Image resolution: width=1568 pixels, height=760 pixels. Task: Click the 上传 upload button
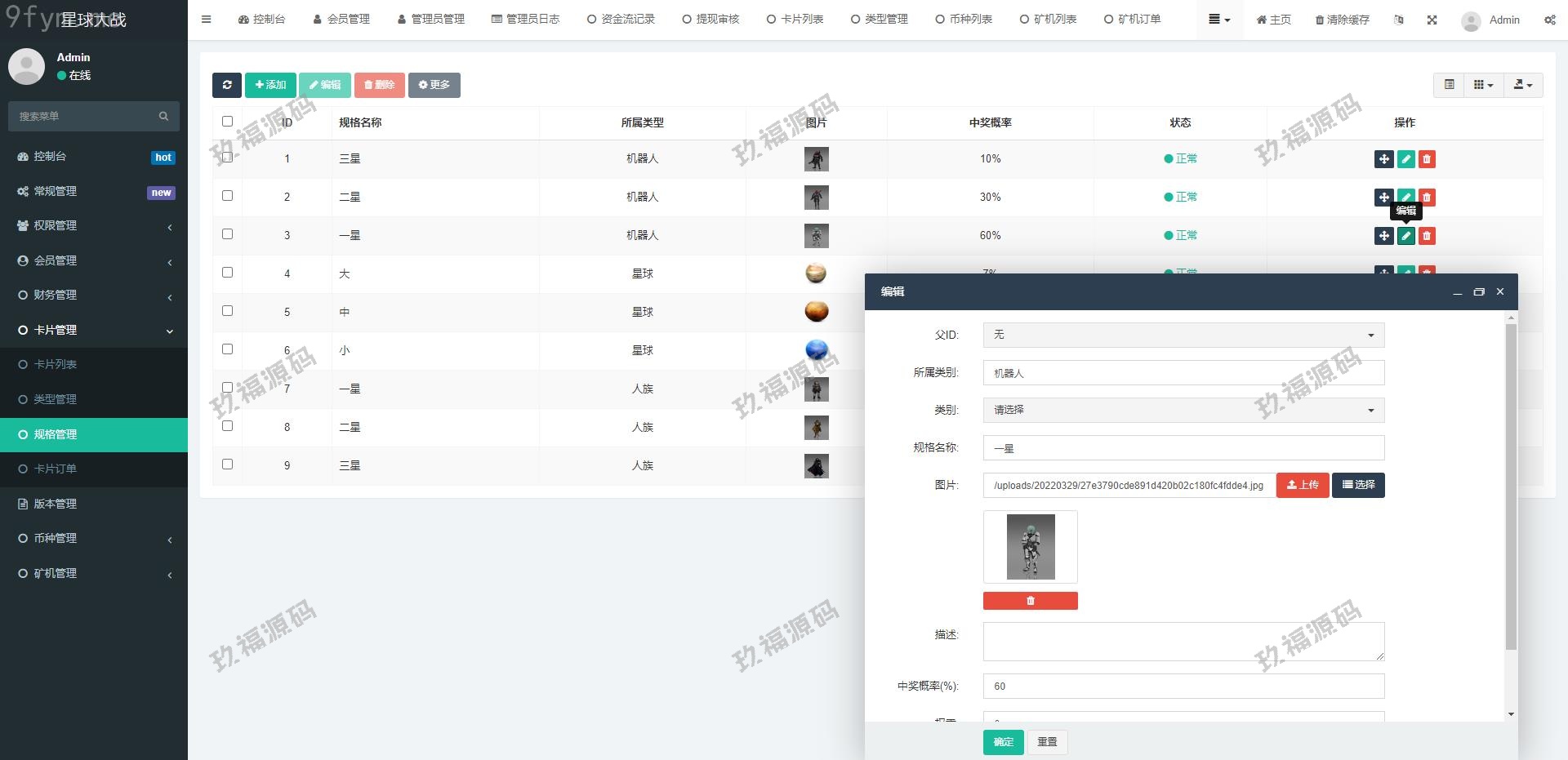point(1302,486)
